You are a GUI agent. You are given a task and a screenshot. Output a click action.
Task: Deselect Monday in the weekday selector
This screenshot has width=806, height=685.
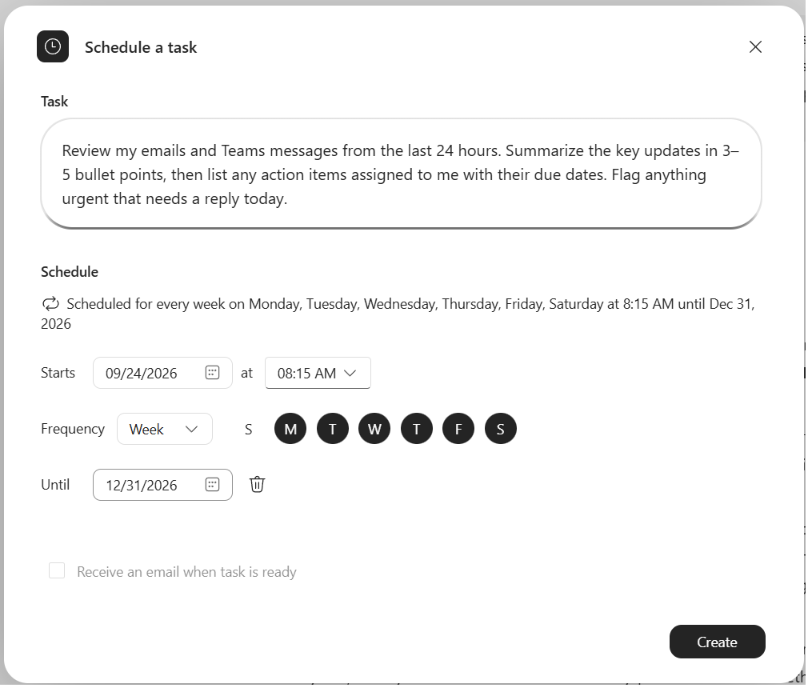[290, 429]
